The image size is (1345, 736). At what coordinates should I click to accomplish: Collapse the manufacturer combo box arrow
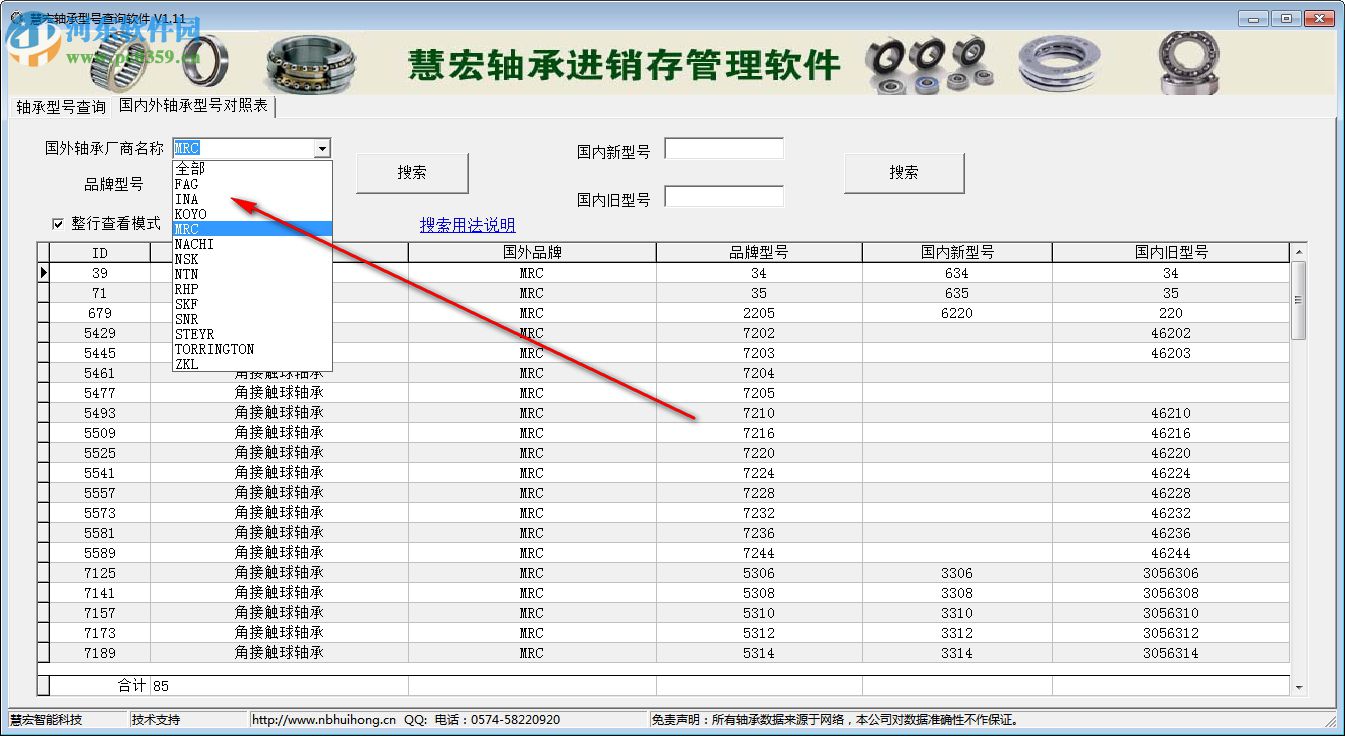[322, 147]
